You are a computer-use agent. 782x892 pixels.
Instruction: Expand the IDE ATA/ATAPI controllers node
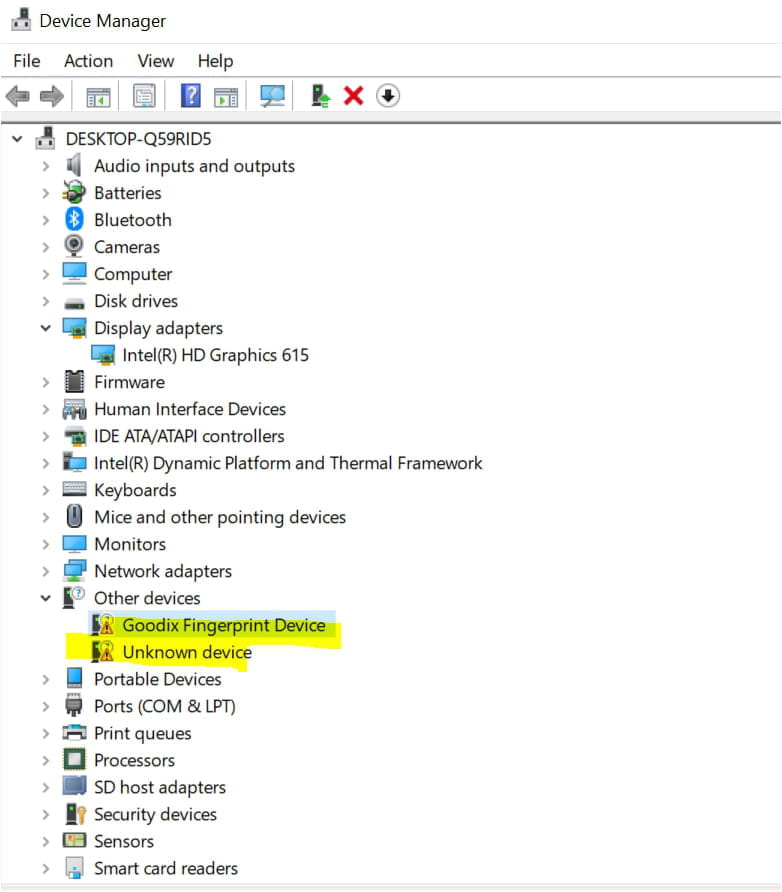tap(46, 436)
